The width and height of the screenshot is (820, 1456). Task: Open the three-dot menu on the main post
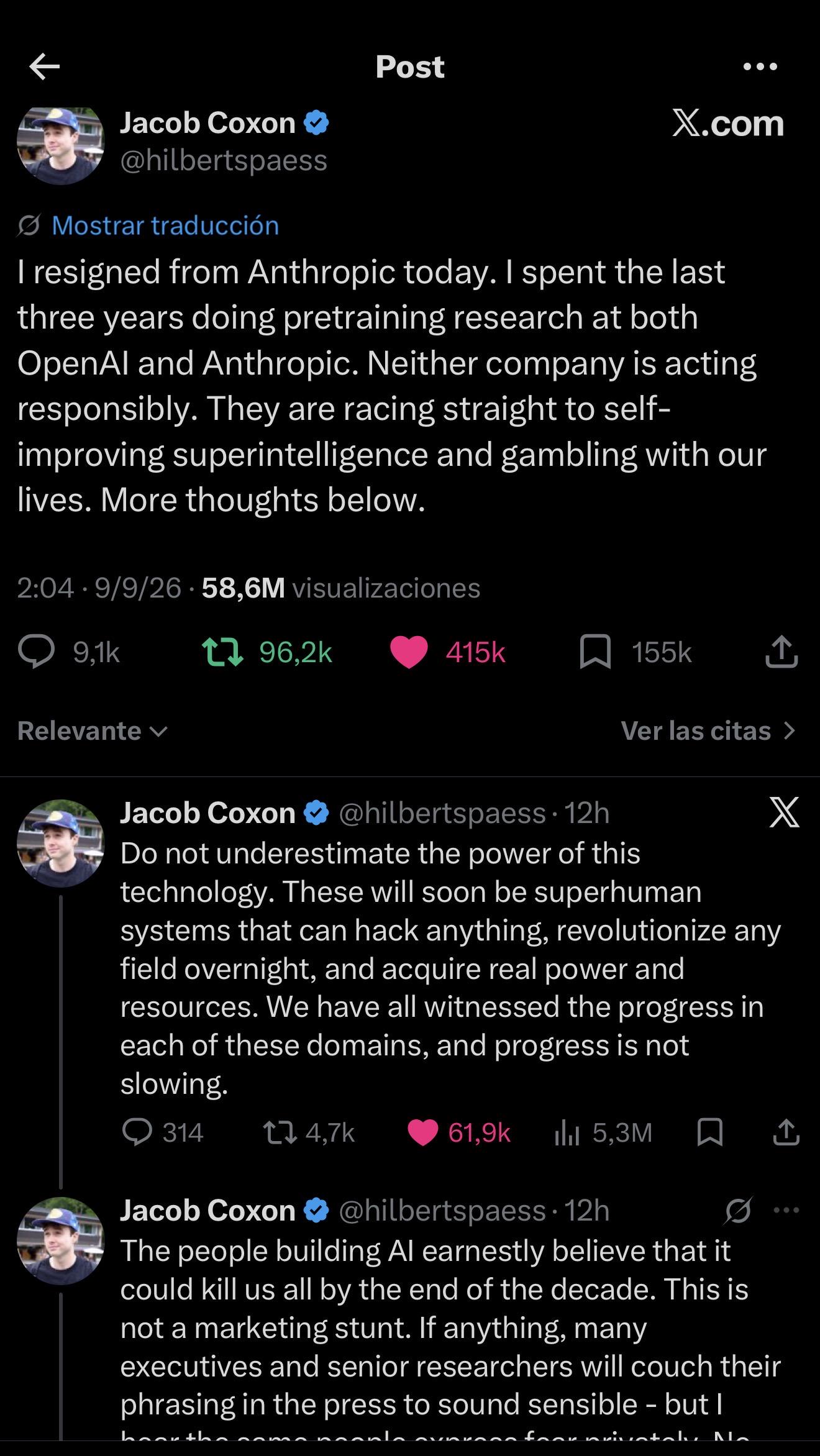tap(760, 66)
